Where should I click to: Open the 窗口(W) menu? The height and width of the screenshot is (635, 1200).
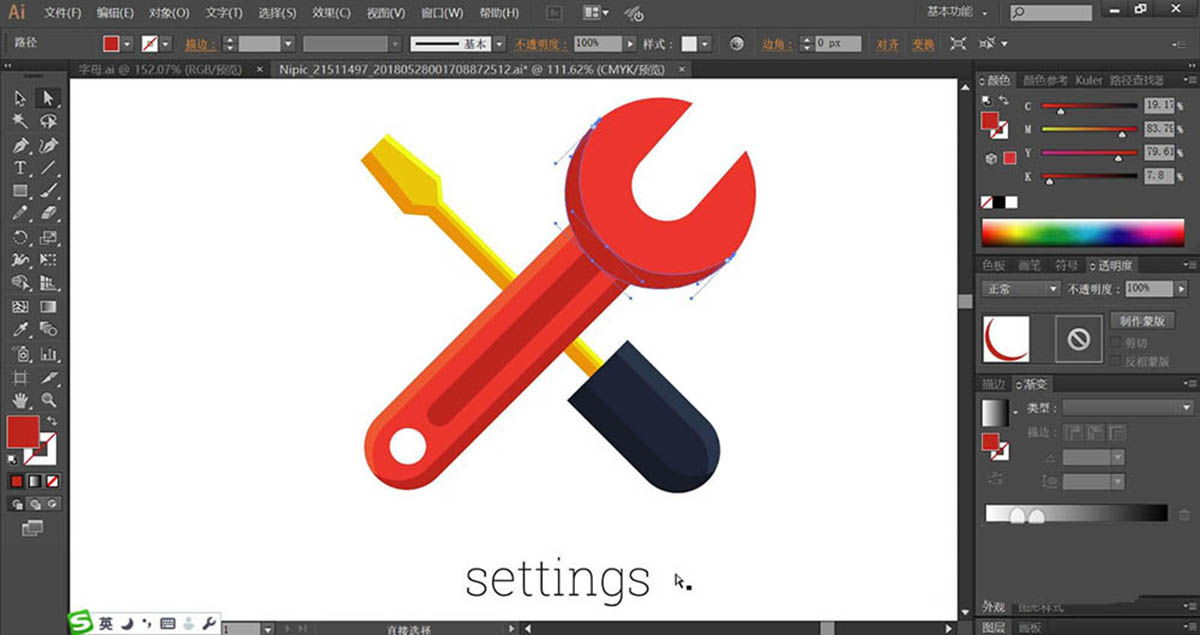(441, 13)
